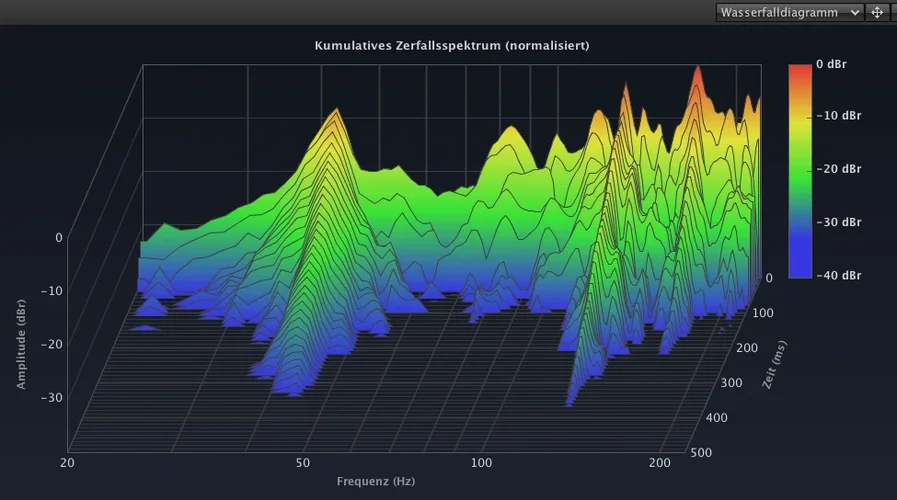
Task: Click the 200 frequency axis tick label
Action: 660,463
